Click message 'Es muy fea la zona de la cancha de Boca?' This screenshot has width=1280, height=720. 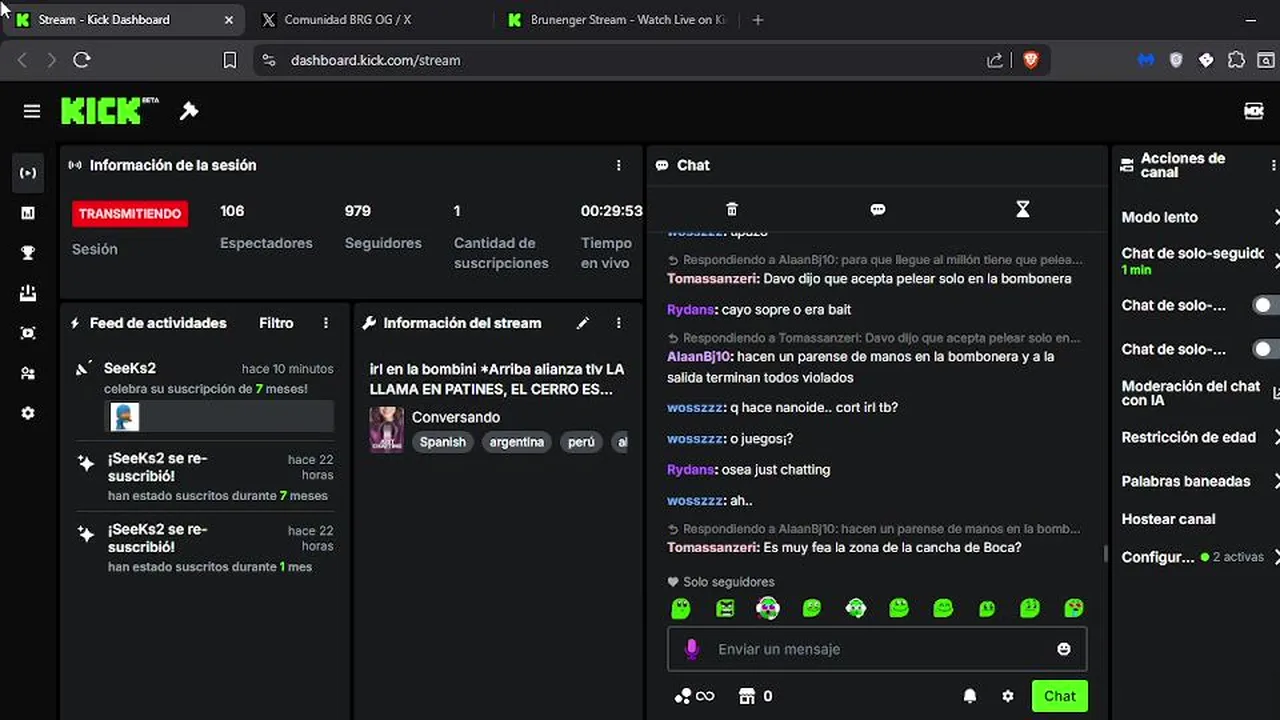tap(892, 547)
